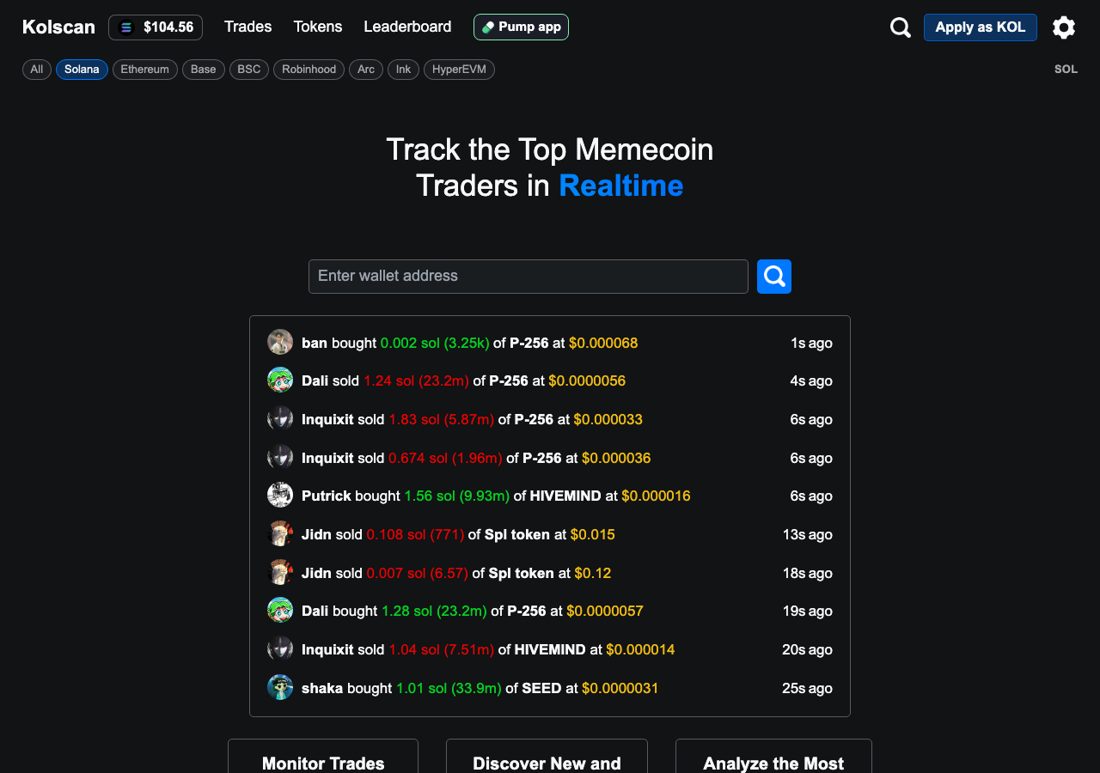Open the Discover New and card
1100x773 pixels.
tap(546, 756)
